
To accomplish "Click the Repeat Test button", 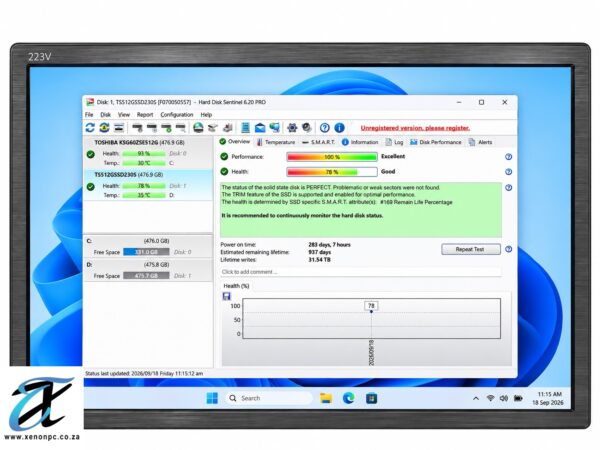I will click(471, 249).
